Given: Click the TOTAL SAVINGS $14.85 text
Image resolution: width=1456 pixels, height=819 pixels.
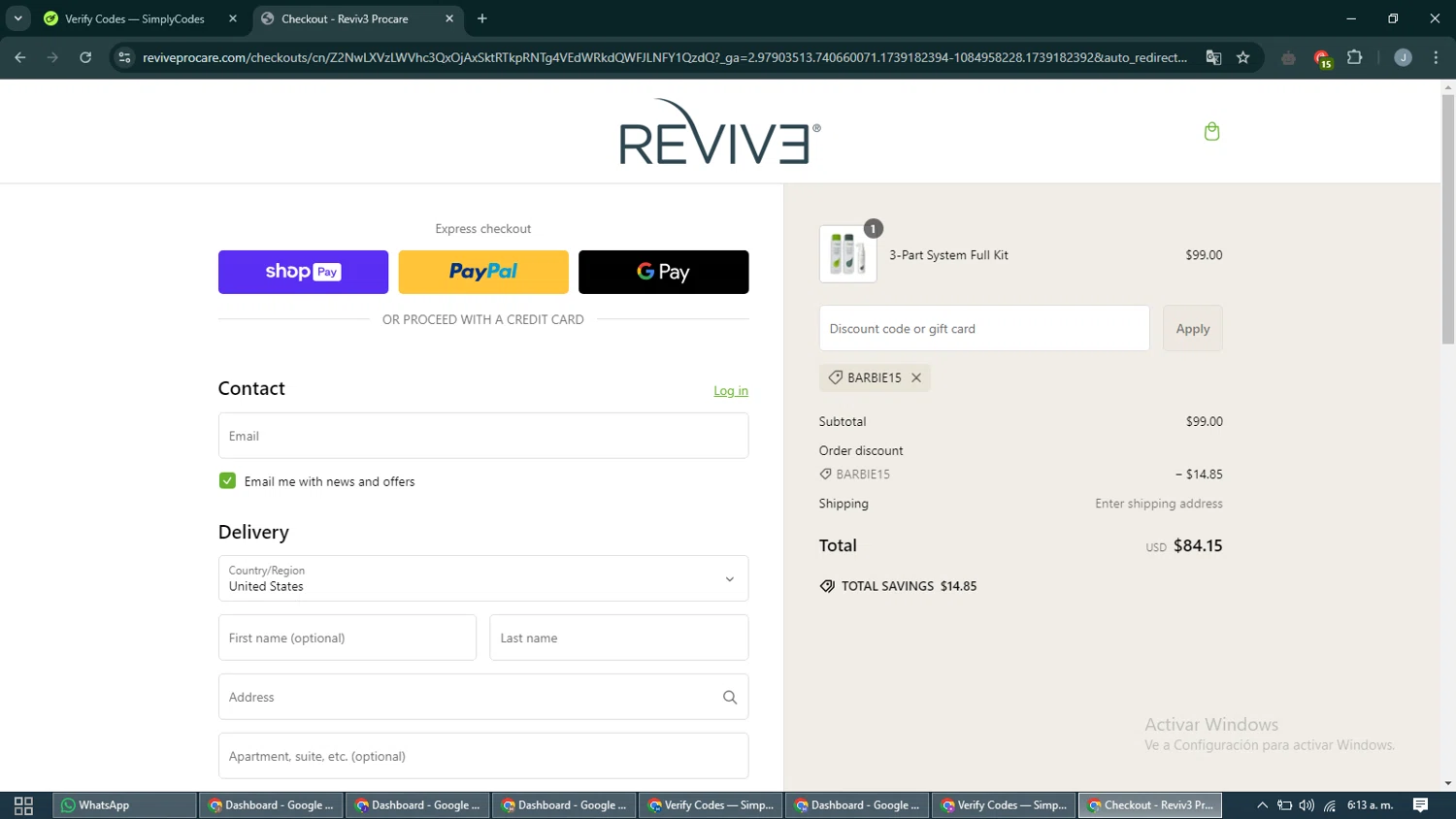Looking at the screenshot, I should point(909,586).
